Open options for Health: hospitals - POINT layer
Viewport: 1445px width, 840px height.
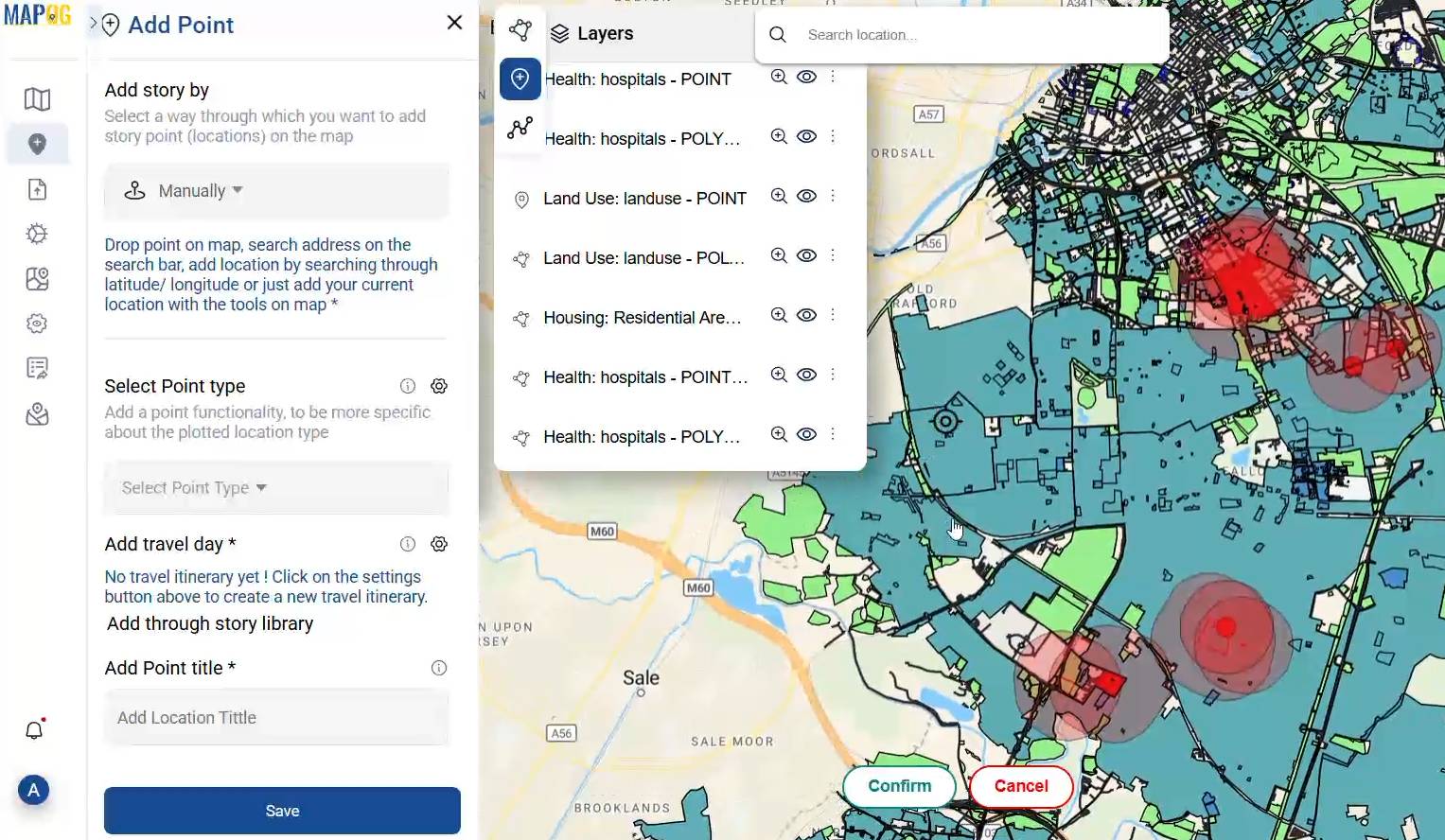[833, 77]
